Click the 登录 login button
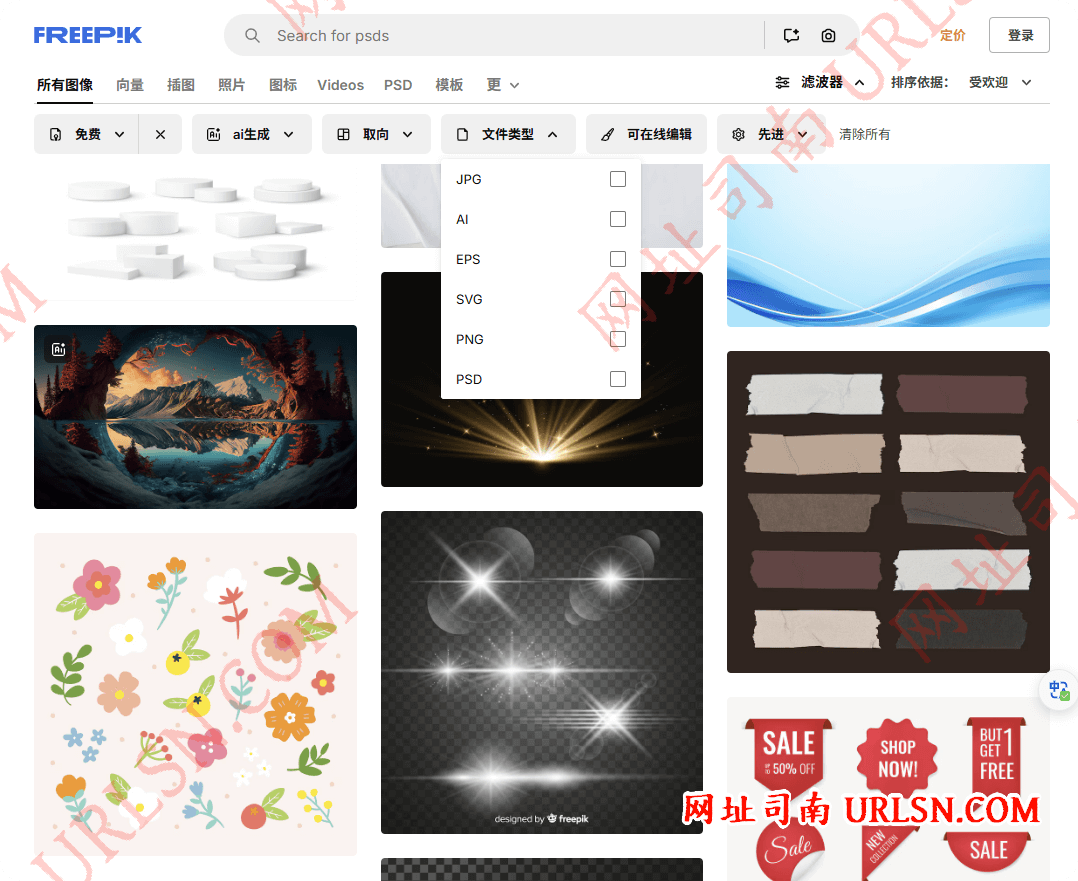Viewport: 1078px width, 881px height. point(1019,34)
